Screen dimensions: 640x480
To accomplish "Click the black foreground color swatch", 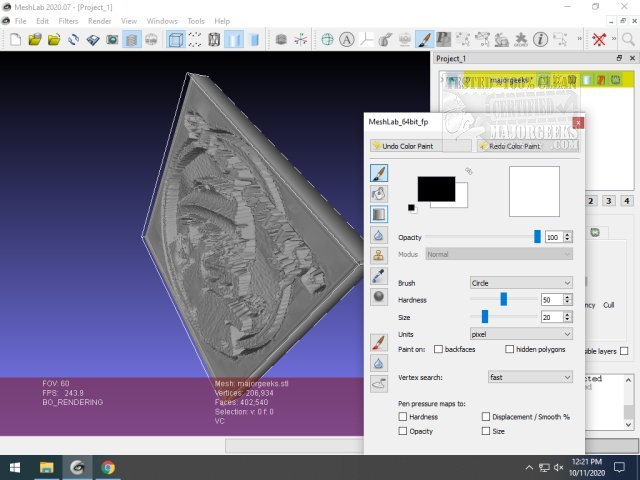I will [x=434, y=187].
